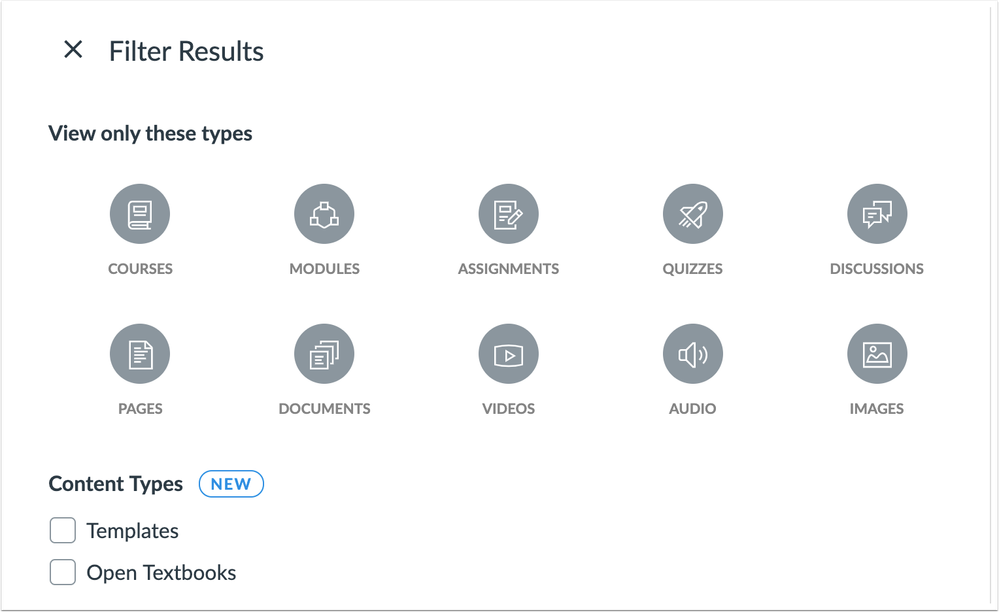Image resolution: width=999 pixels, height=612 pixels.
Task: Select the Pages filter icon
Action: (140, 353)
